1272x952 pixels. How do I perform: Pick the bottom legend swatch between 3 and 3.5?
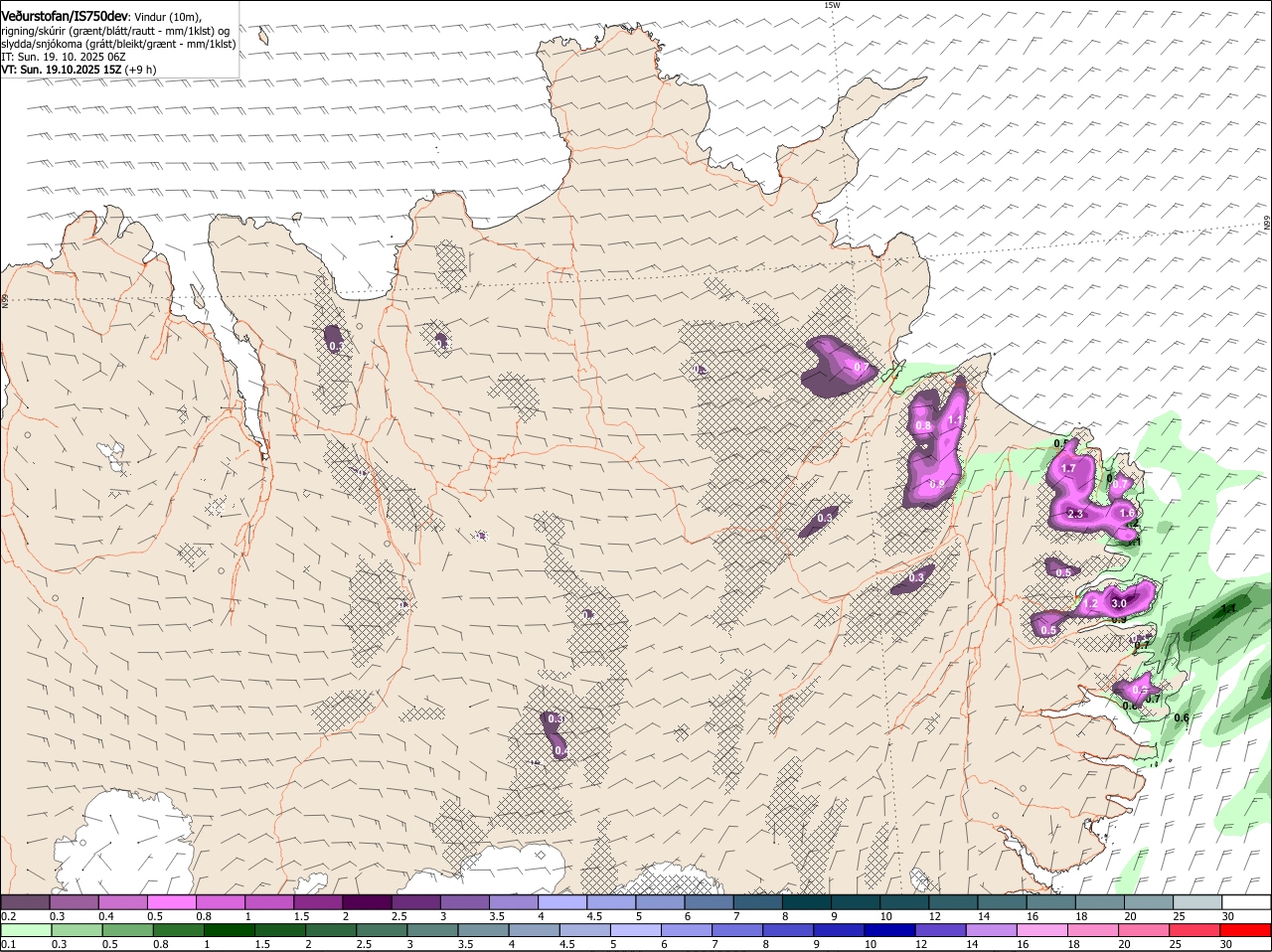[x=433, y=930]
